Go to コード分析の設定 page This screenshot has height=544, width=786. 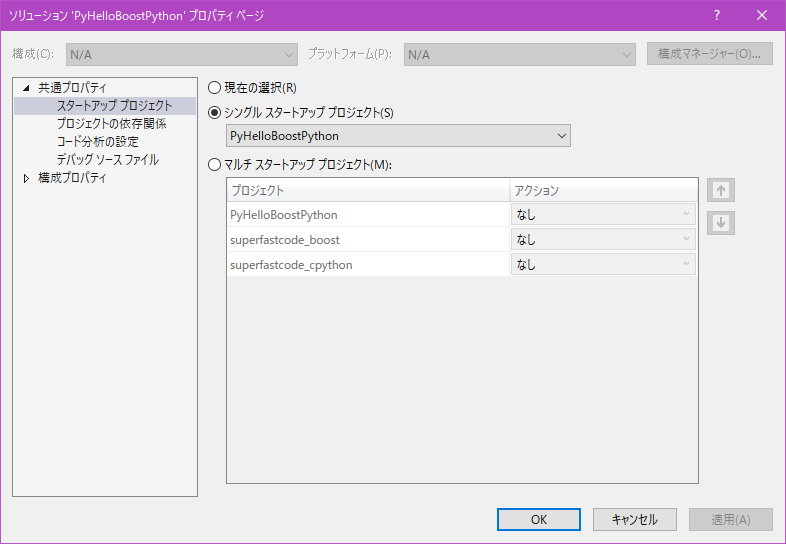click(x=97, y=142)
